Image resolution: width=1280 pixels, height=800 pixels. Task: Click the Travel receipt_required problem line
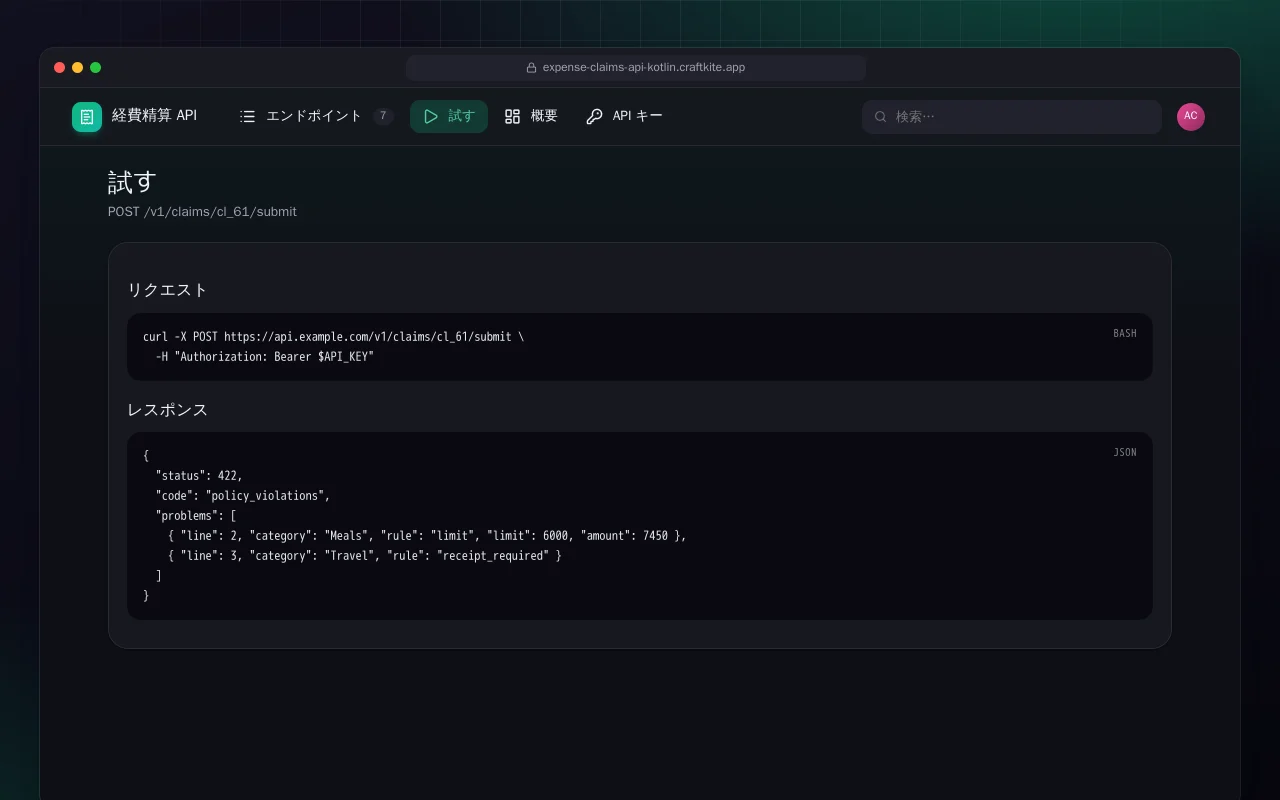click(365, 556)
